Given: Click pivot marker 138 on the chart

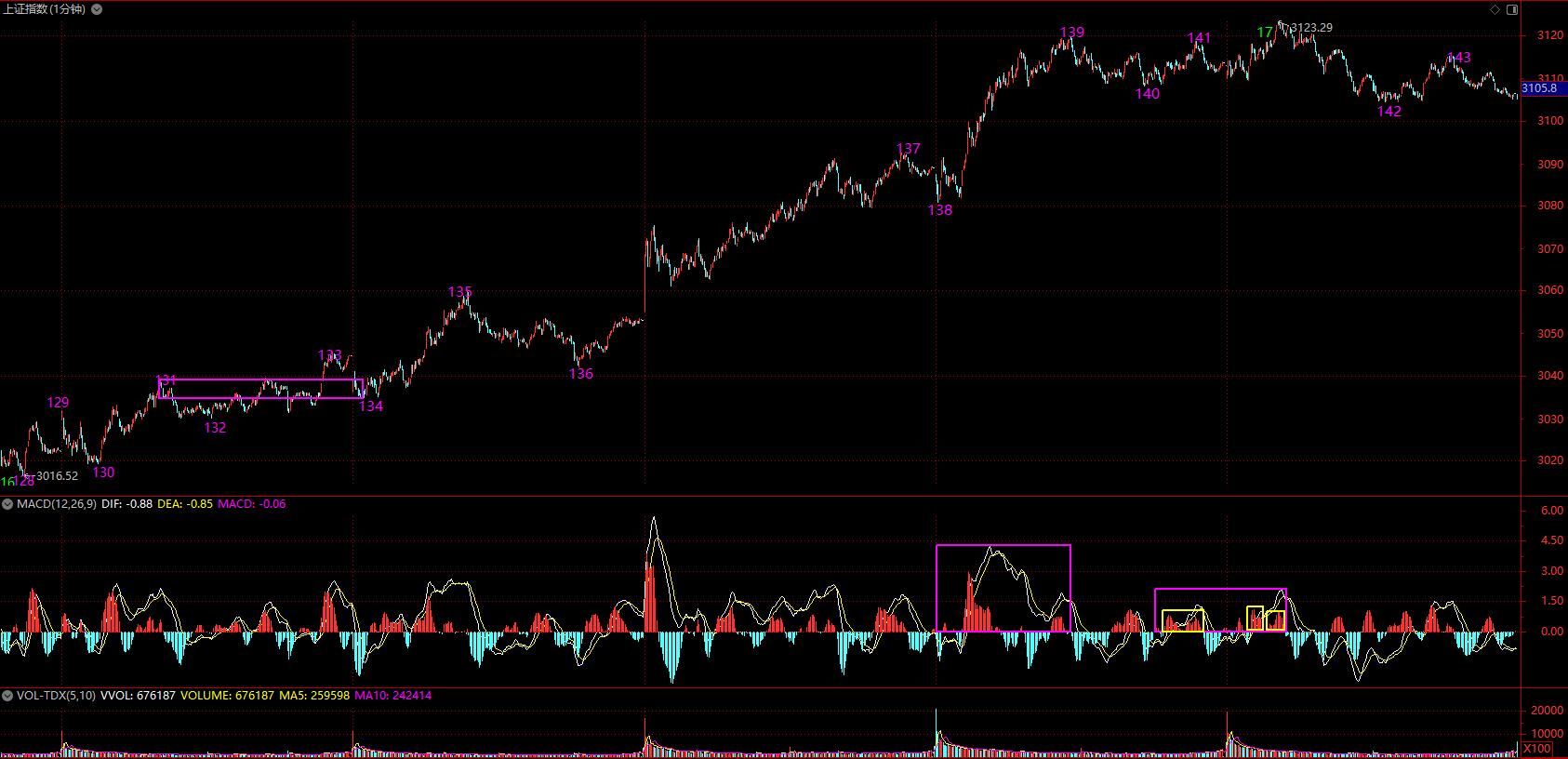Looking at the screenshot, I should click(x=940, y=210).
